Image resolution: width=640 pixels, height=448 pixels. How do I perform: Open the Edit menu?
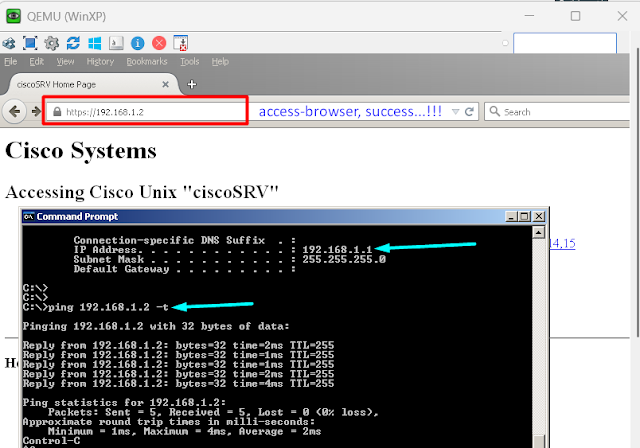pyautogui.click(x=37, y=62)
